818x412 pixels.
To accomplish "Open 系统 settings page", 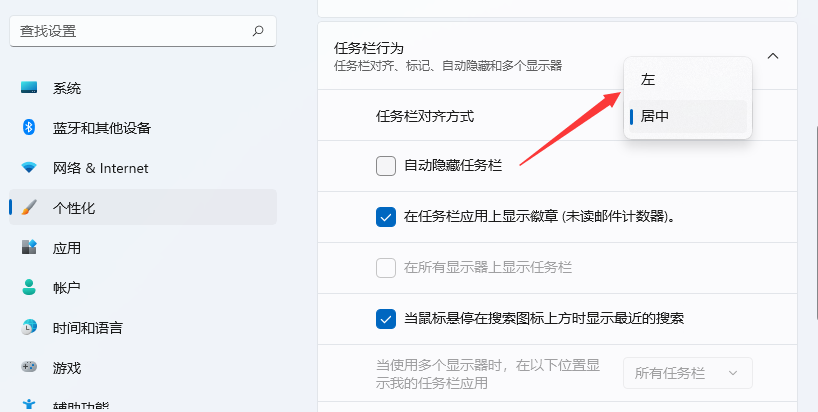I will (x=67, y=88).
